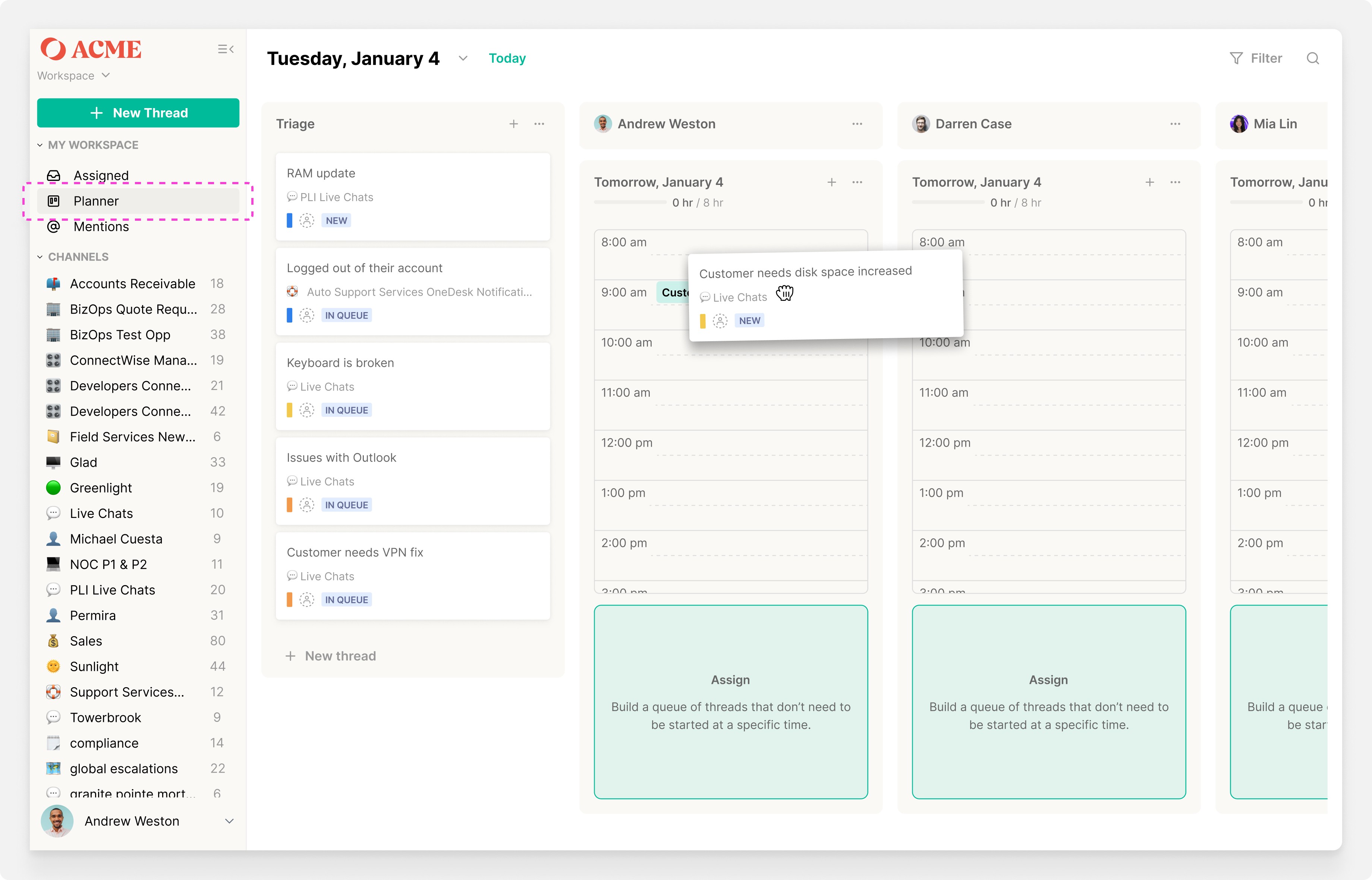This screenshot has width=1372, height=880.
Task: Open Darren Case column's three-dot menu
Action: coord(1175,124)
